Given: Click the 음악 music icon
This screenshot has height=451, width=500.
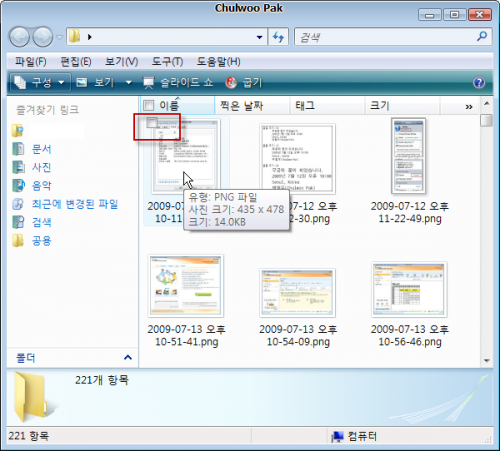Looking at the screenshot, I should (18, 186).
